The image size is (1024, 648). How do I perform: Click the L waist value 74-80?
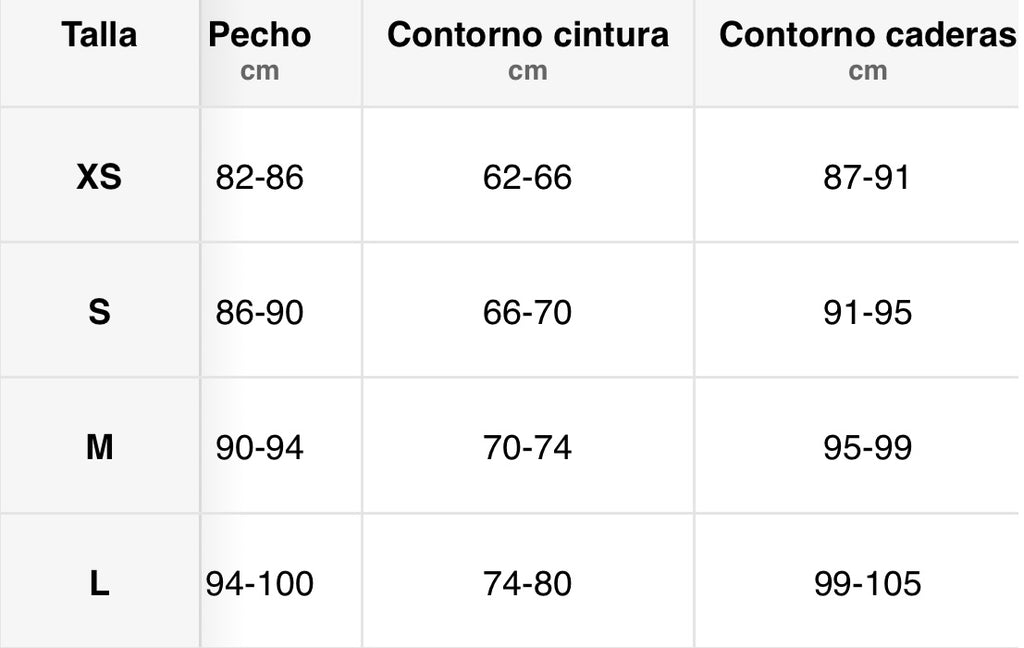click(527, 583)
